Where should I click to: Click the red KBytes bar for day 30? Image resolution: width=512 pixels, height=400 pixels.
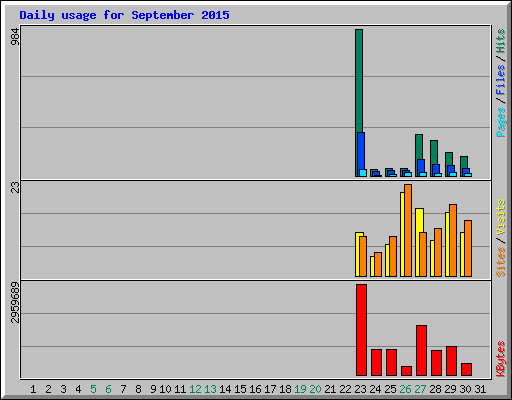(x=466, y=370)
